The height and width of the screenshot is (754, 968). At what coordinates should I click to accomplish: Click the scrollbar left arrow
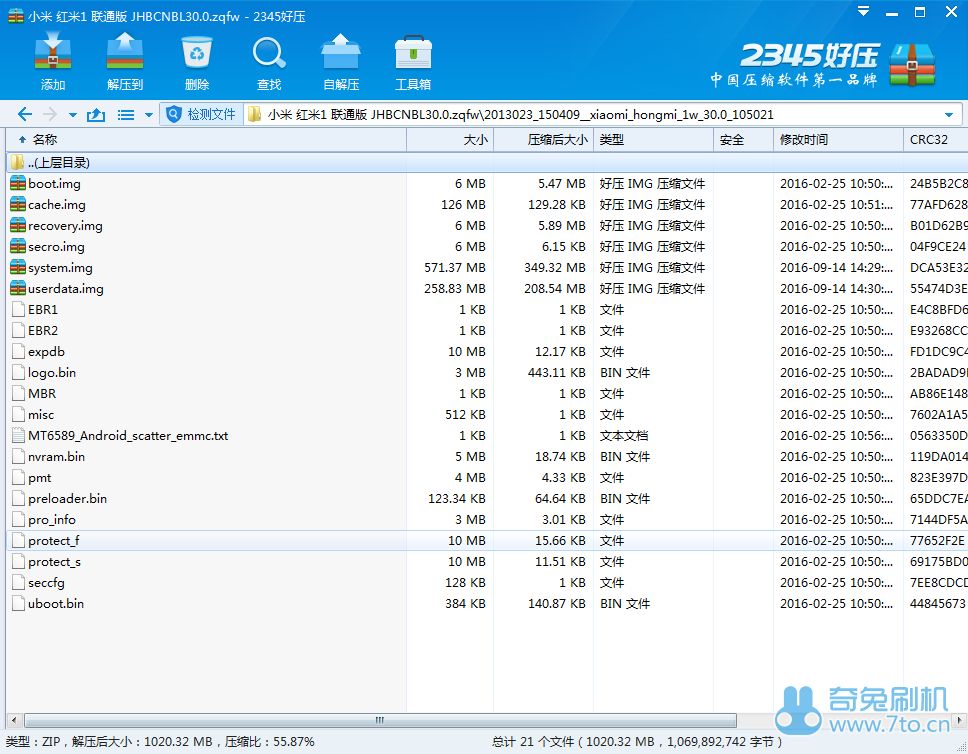(x=14, y=720)
